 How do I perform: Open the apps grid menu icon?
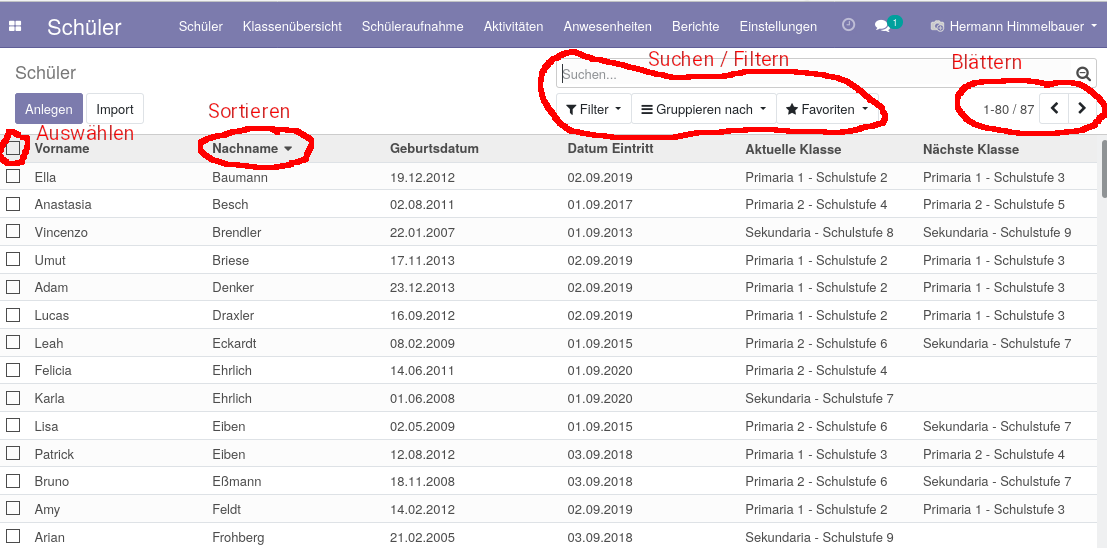tap(15, 27)
